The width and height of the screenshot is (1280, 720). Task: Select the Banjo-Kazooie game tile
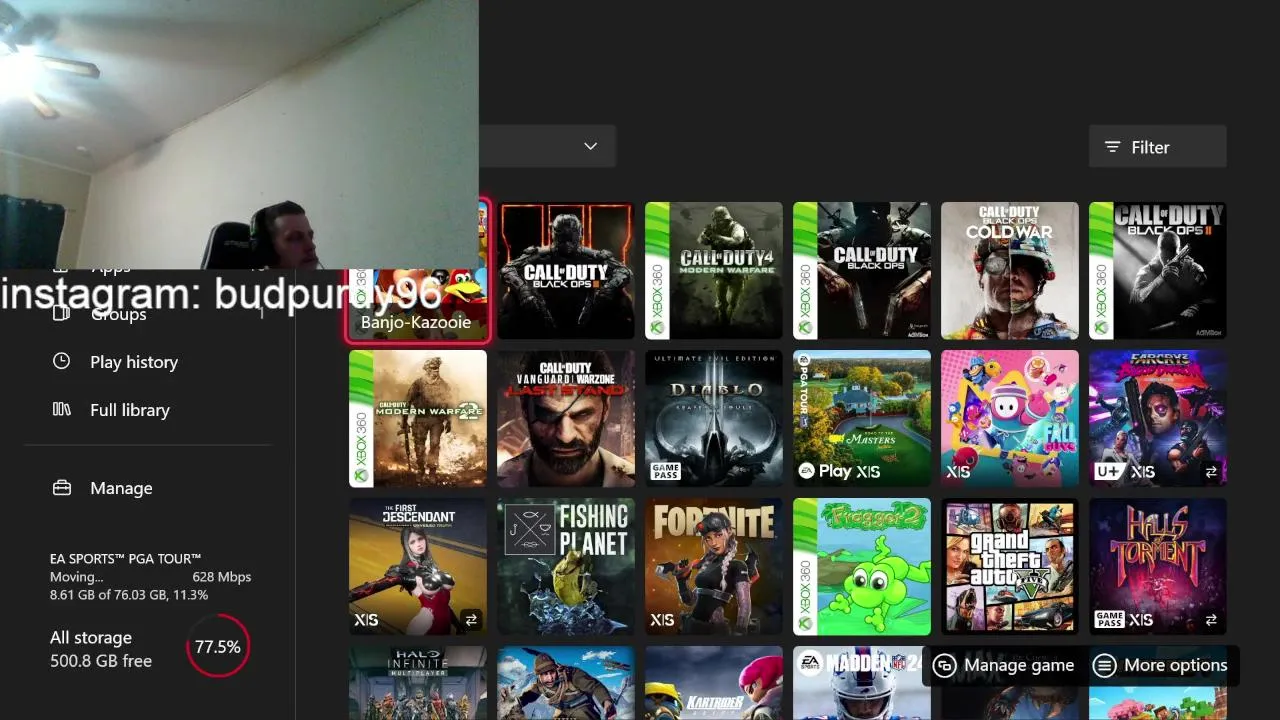(x=418, y=270)
